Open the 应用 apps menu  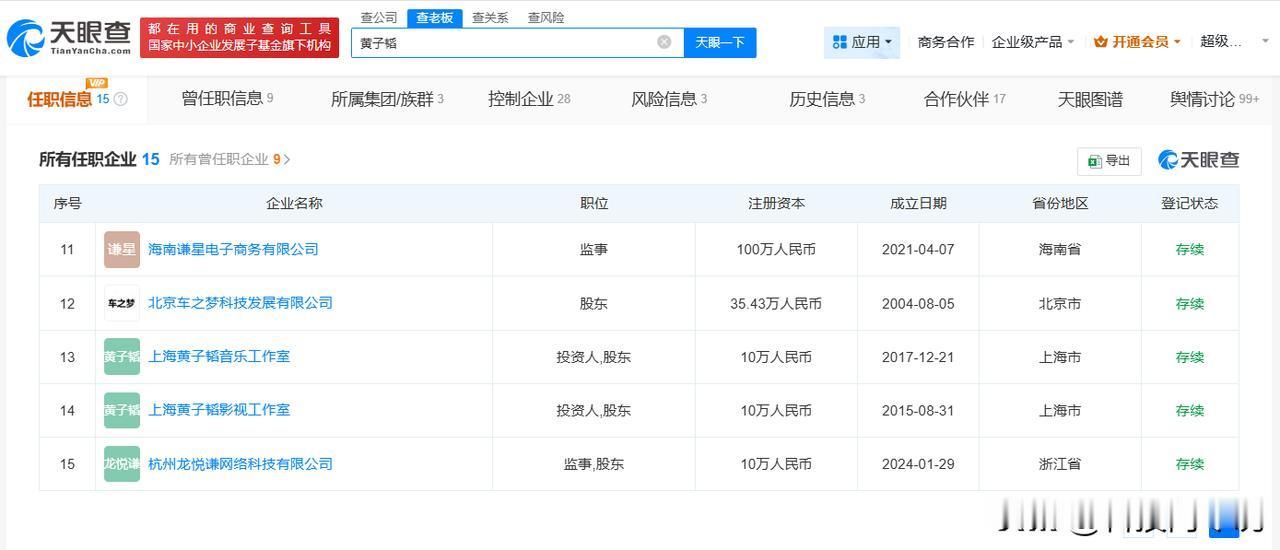(862, 42)
